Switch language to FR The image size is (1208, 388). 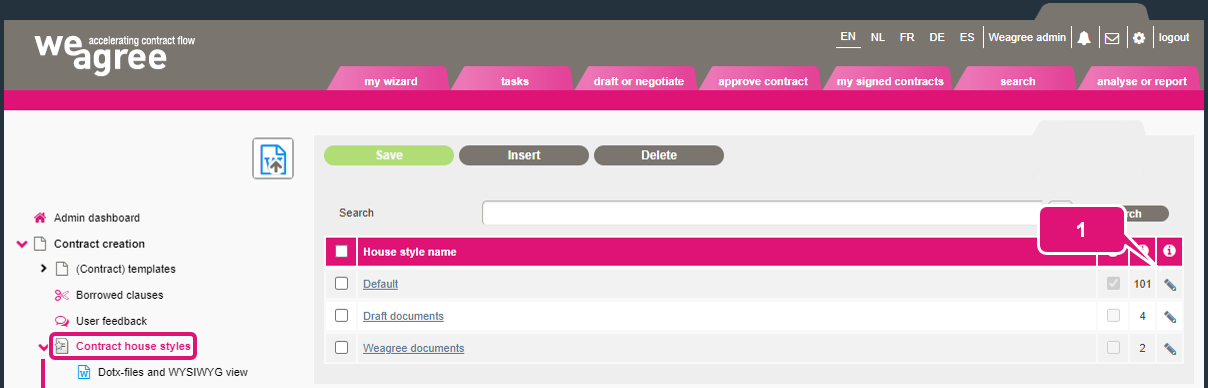[907, 37]
